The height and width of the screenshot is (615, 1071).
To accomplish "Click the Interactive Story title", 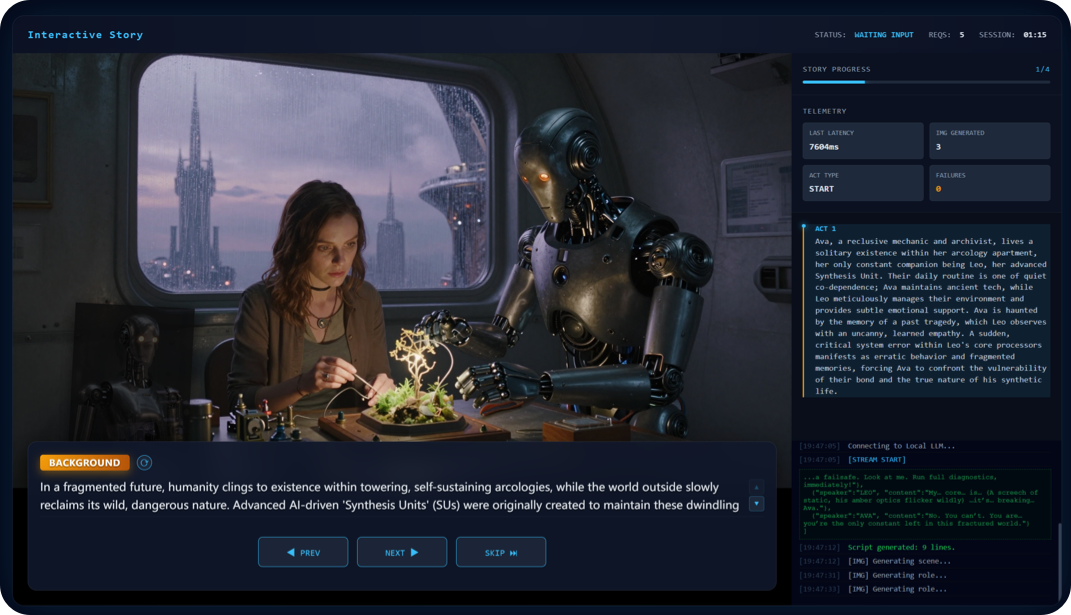I will coord(85,35).
